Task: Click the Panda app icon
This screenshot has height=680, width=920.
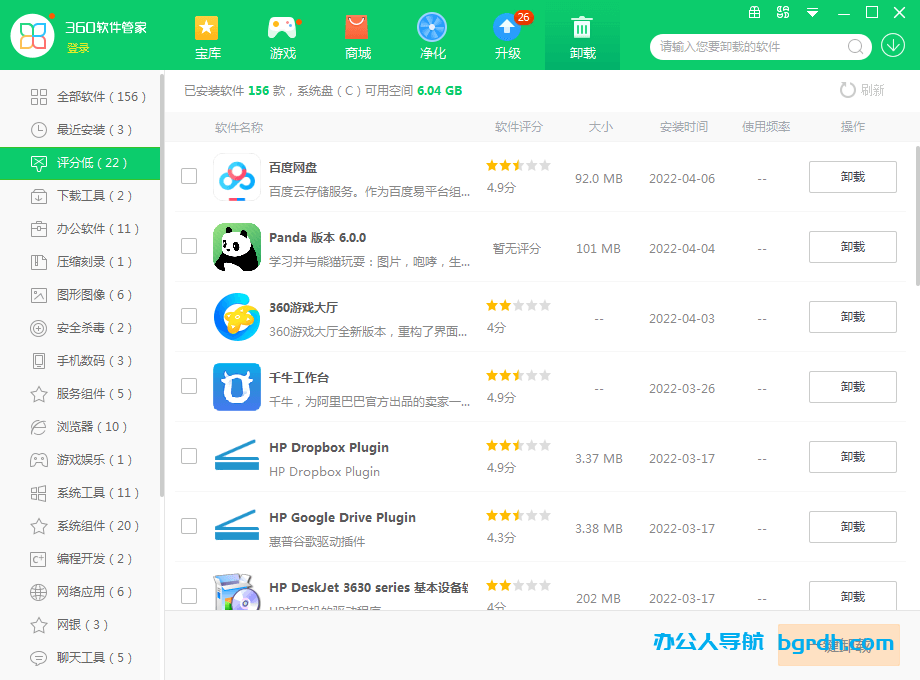Action: click(x=236, y=246)
